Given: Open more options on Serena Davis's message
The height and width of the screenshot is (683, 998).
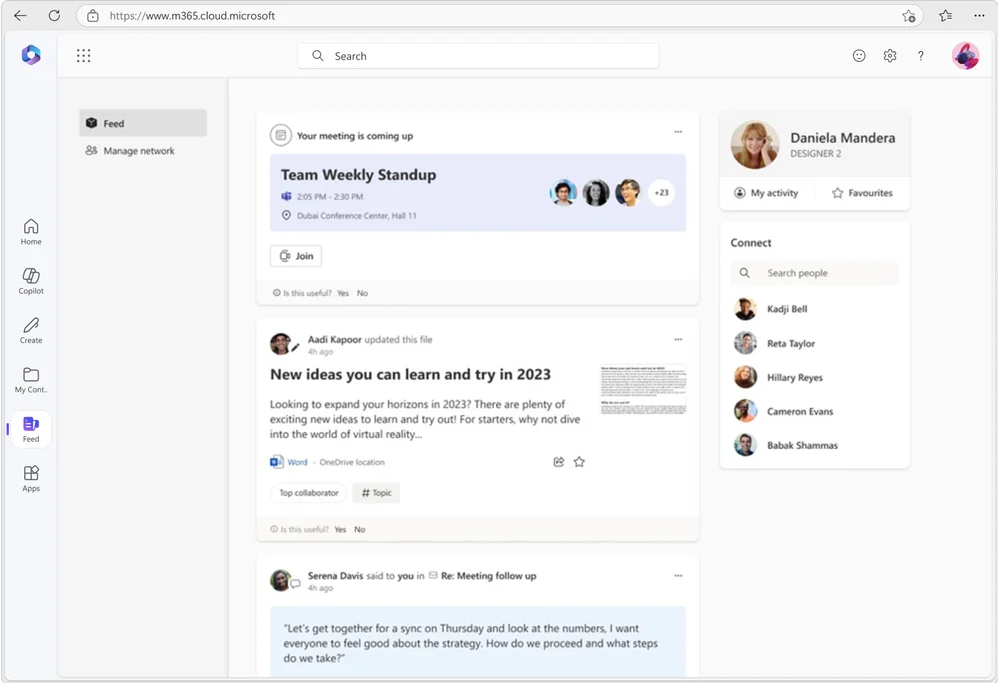Looking at the screenshot, I should (x=678, y=575).
